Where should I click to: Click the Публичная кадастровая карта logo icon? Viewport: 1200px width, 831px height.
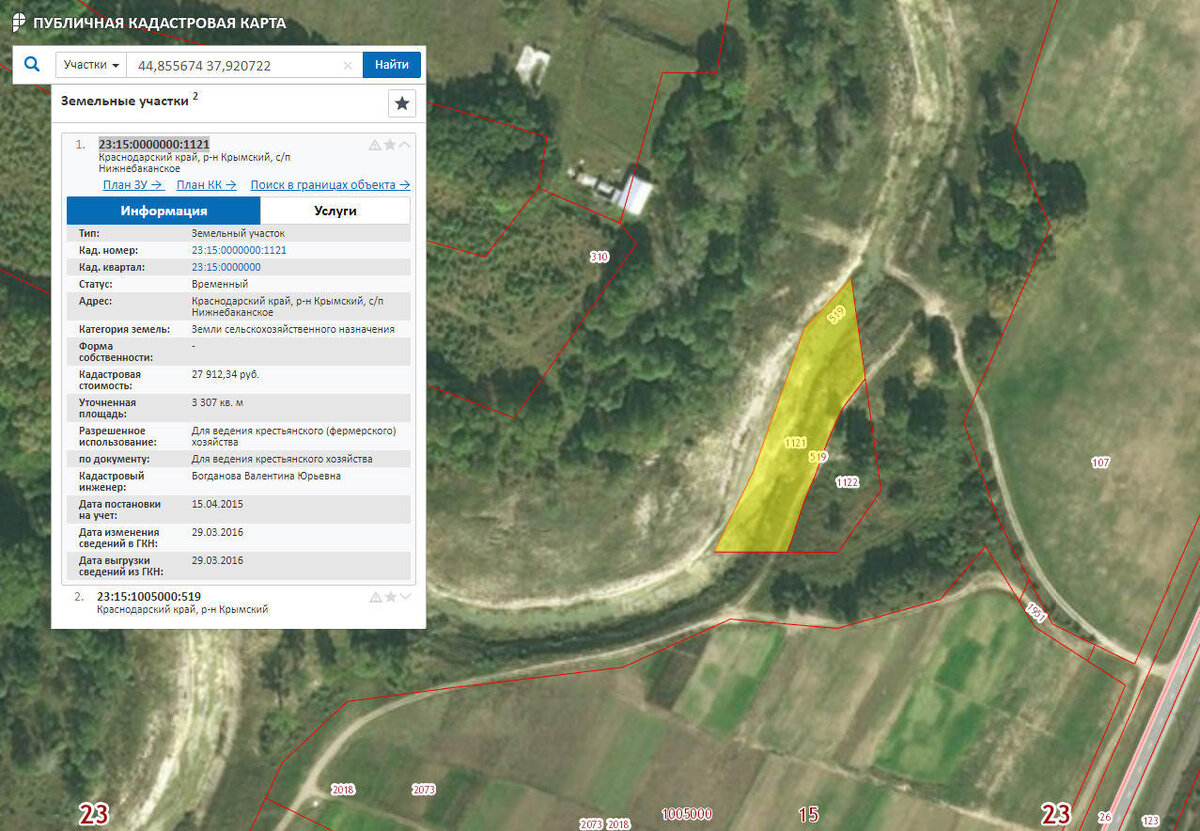18,22
